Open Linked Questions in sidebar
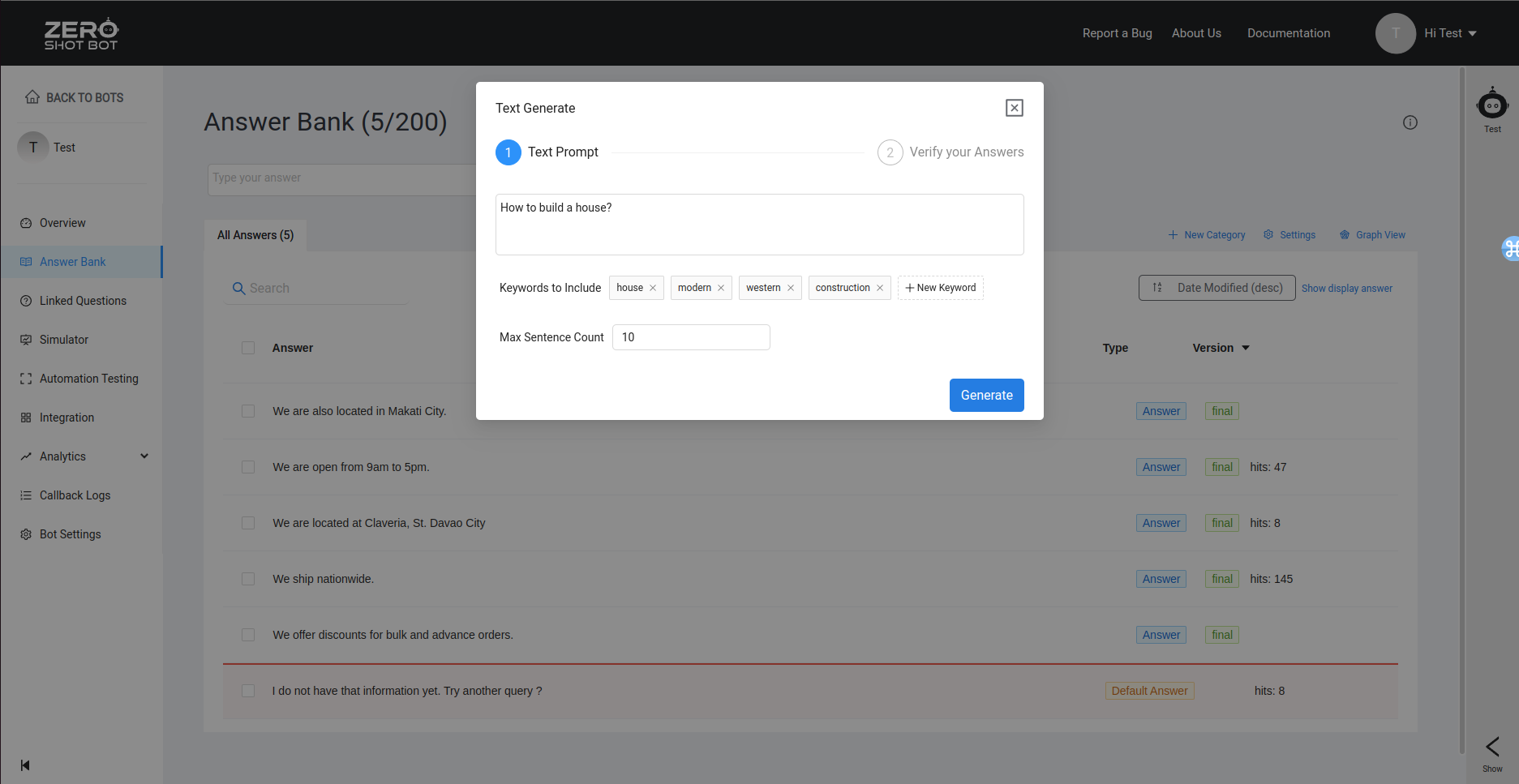The image size is (1519, 784). [x=83, y=301]
